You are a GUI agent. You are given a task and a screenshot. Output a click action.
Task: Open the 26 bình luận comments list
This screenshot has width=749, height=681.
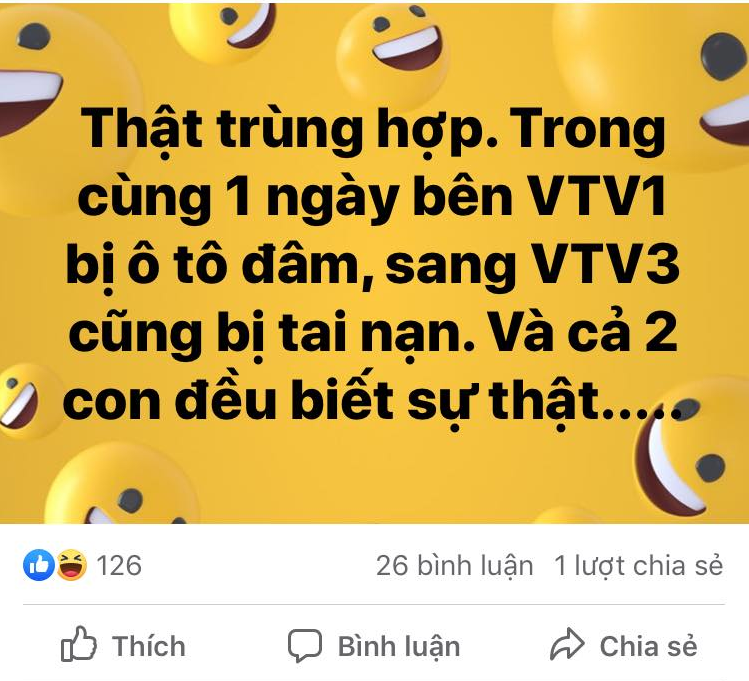tap(454, 566)
